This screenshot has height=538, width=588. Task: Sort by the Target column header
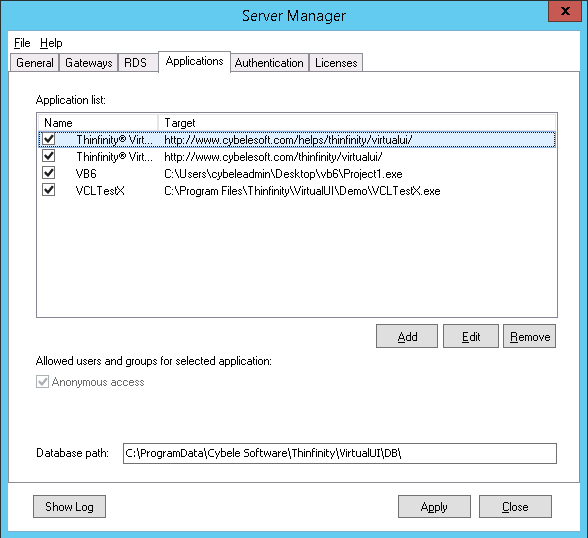pyautogui.click(x=356, y=123)
